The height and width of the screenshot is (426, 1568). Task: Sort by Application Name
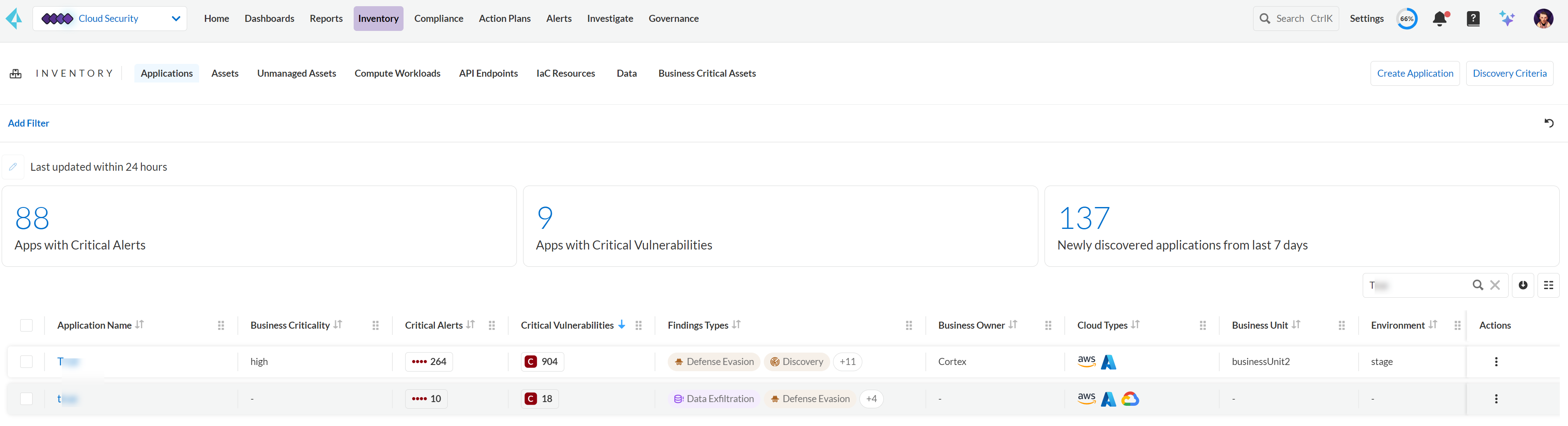pyautogui.click(x=140, y=325)
